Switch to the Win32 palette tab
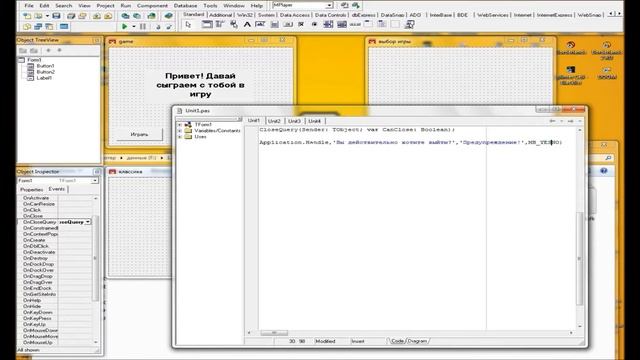 [245, 15]
